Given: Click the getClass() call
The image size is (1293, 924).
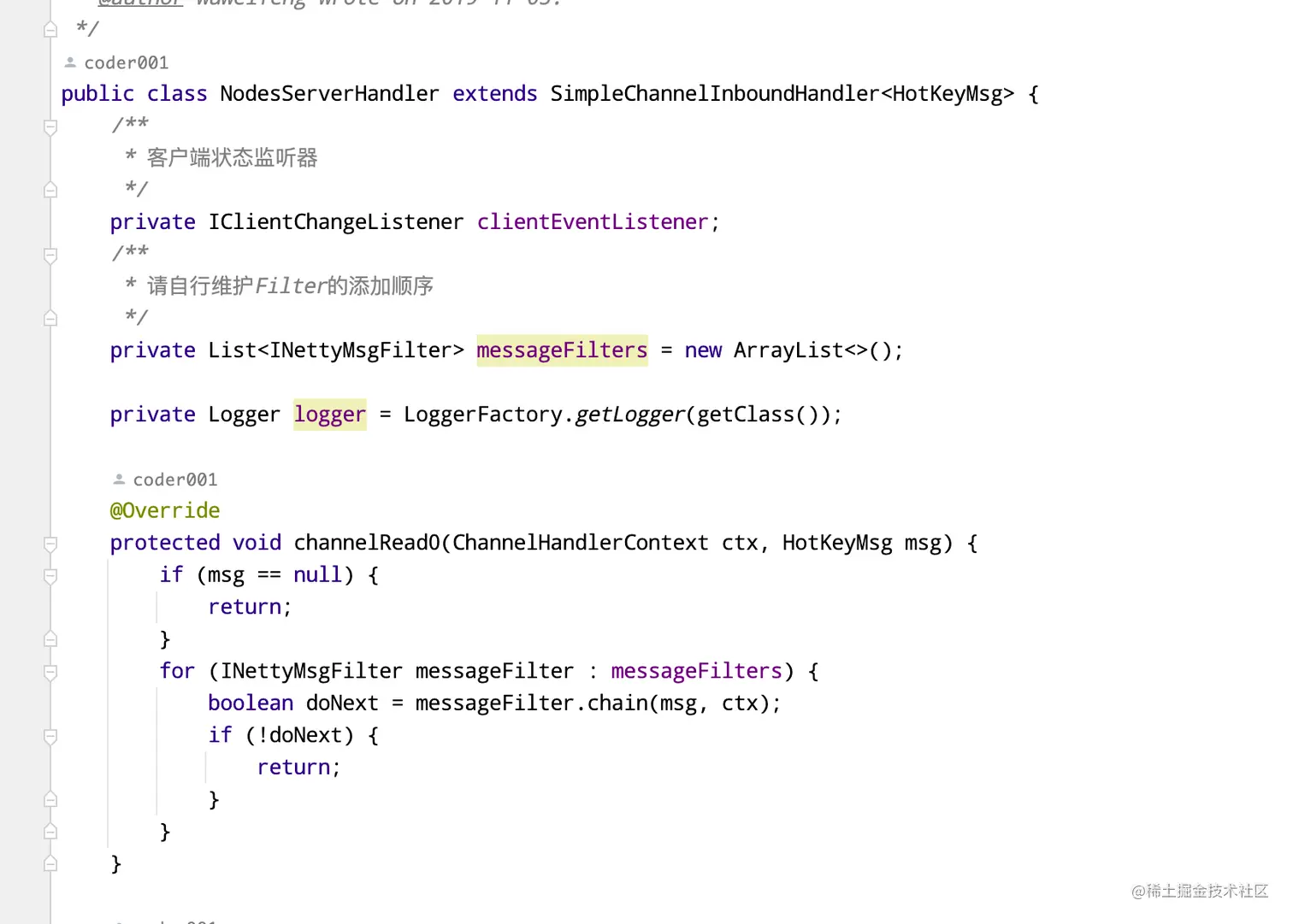Looking at the screenshot, I should point(758,415).
